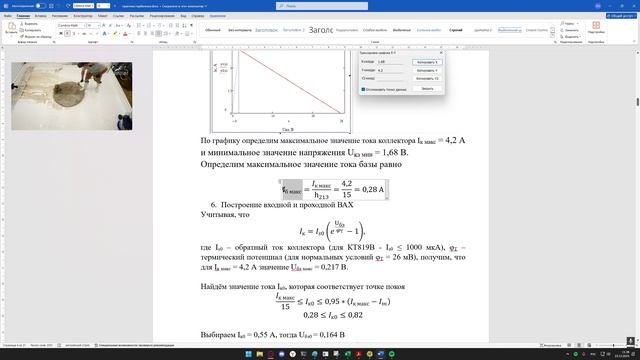Image resolution: width=640 pixels, height=360 pixels.
Task: Click the Save icon in title bar
Action: tap(51, 6)
